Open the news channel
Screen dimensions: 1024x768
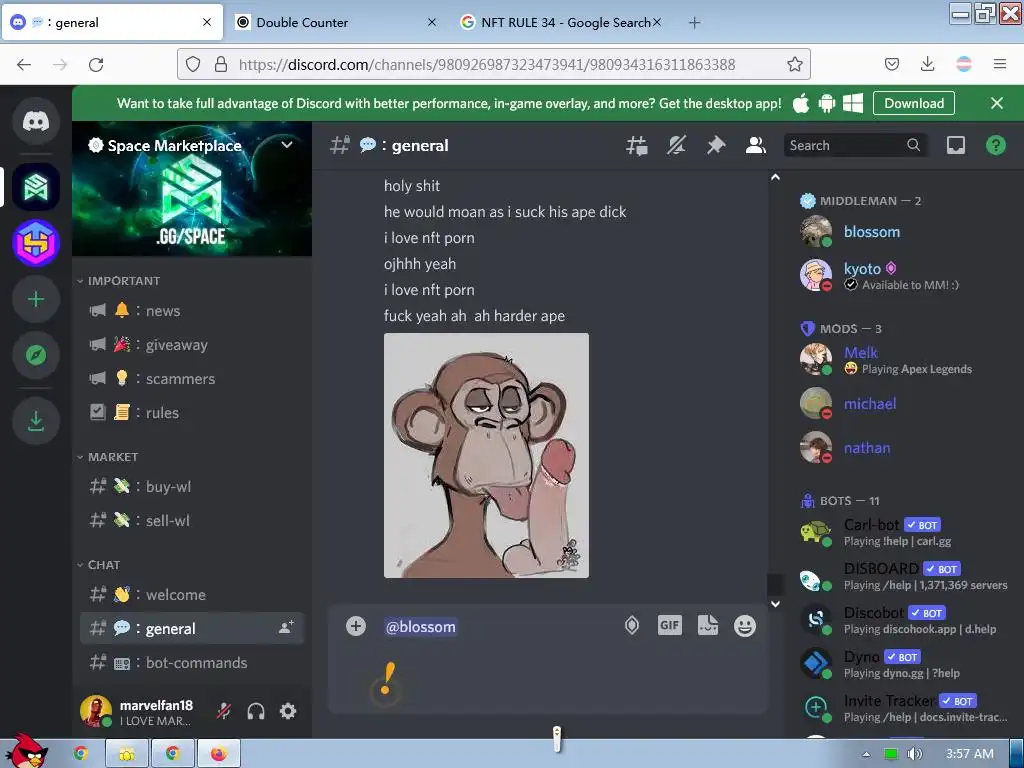pyautogui.click(x=192, y=311)
